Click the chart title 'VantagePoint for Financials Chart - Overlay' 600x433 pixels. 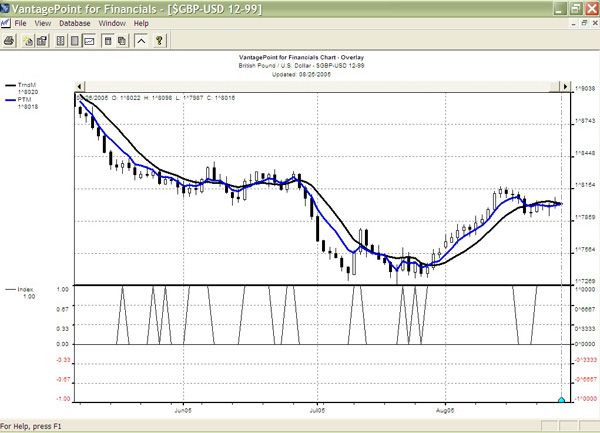[301, 57]
